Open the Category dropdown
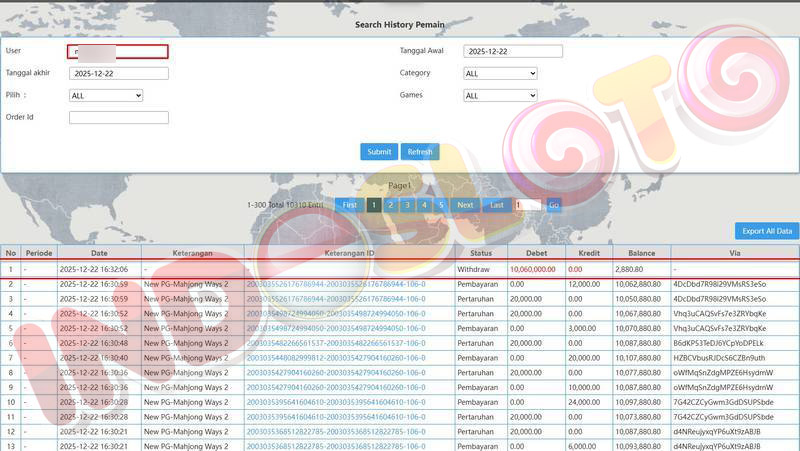This screenshot has height=451, width=800. point(500,73)
